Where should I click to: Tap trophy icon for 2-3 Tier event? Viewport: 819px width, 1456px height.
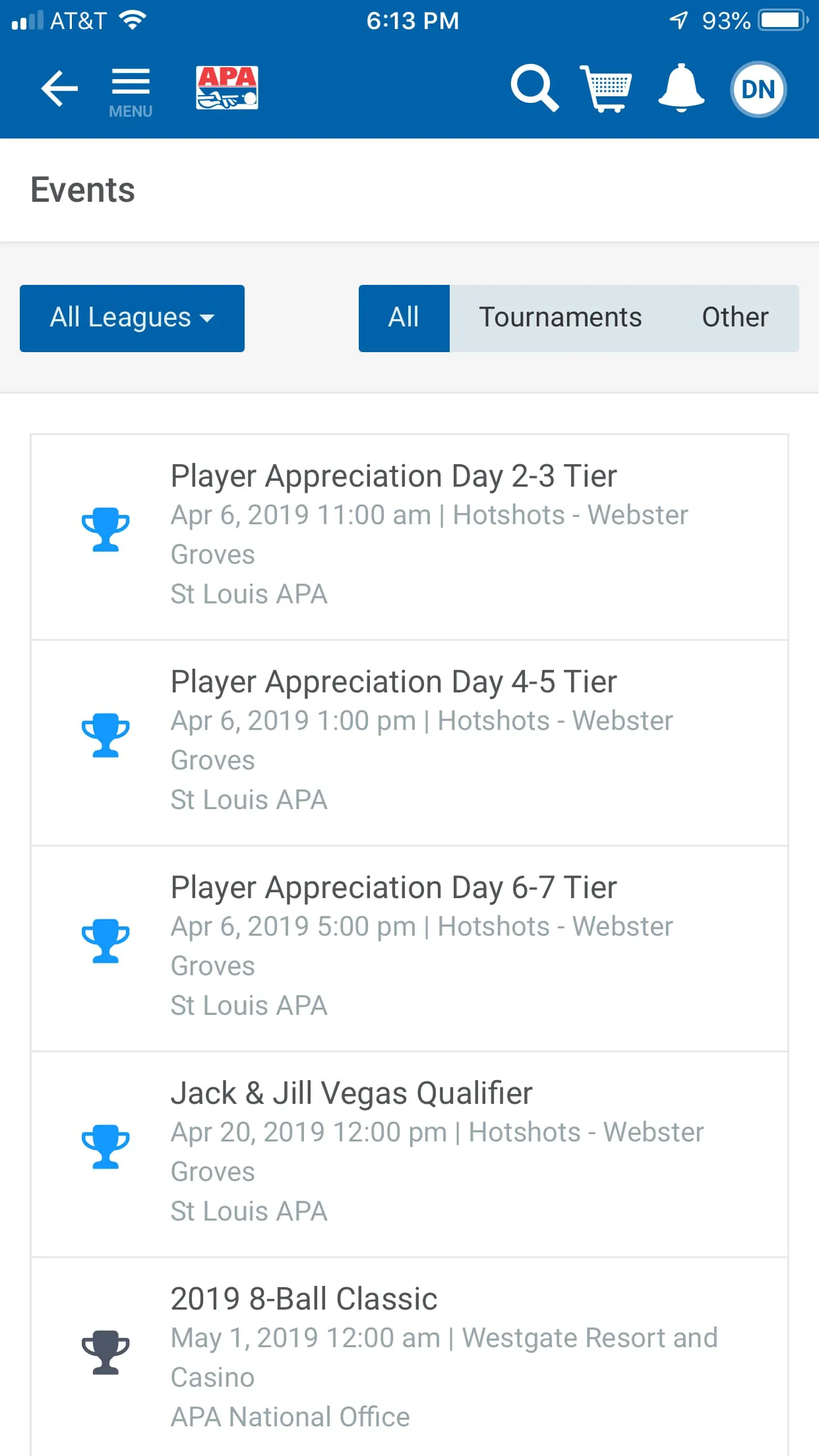tap(106, 530)
